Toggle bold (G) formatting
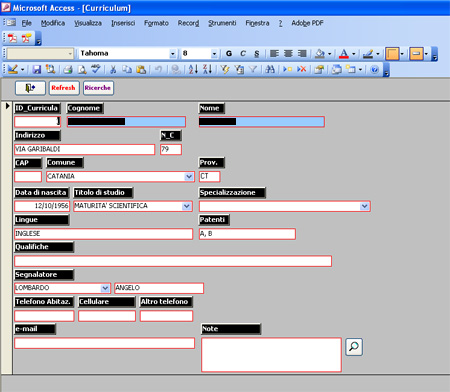This screenshot has width=450, height=392. point(229,54)
